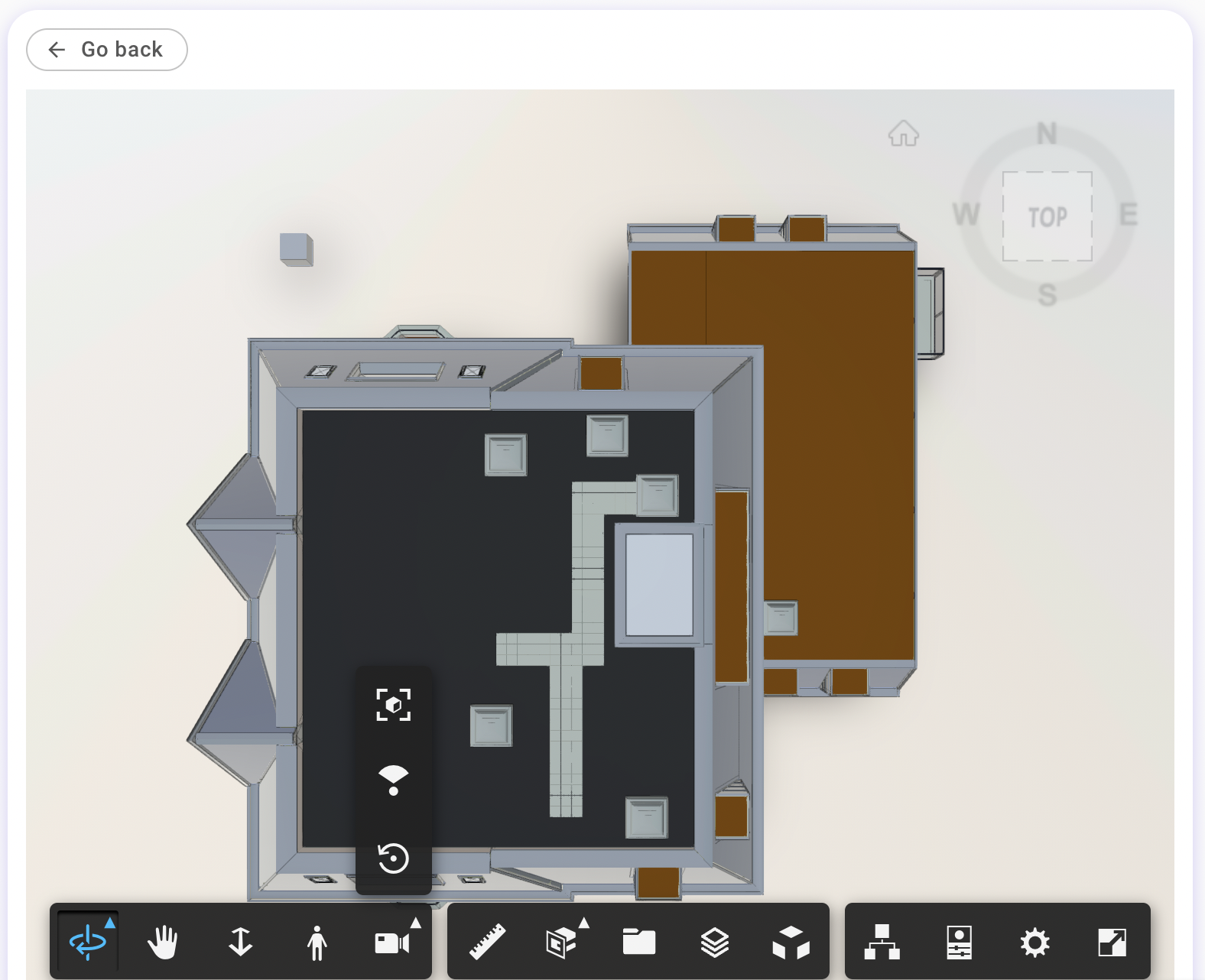Click Fit to view icon
Screen dimensions: 1205x980
click(x=394, y=705)
